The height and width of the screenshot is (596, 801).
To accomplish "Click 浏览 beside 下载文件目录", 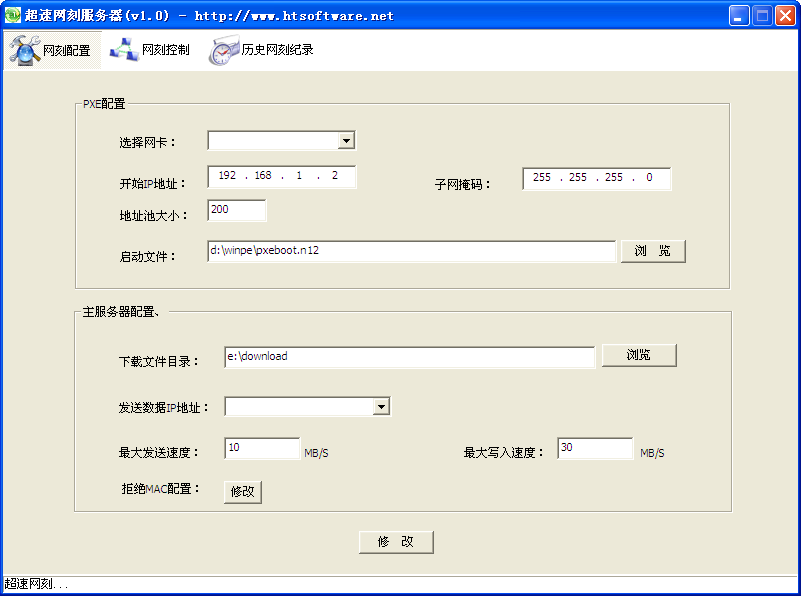I will pyautogui.click(x=638, y=355).
